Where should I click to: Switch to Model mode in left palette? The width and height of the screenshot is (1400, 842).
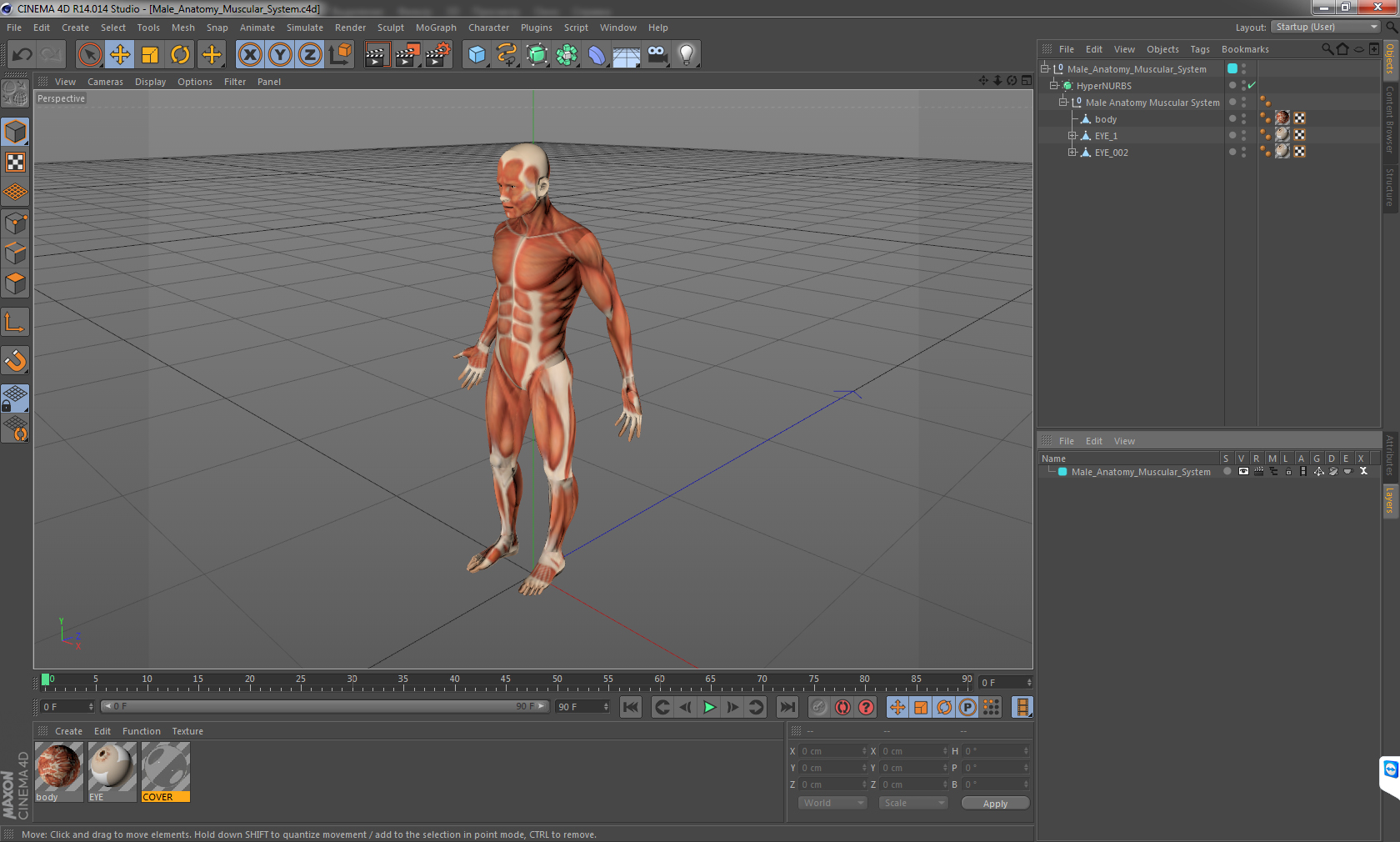15,132
